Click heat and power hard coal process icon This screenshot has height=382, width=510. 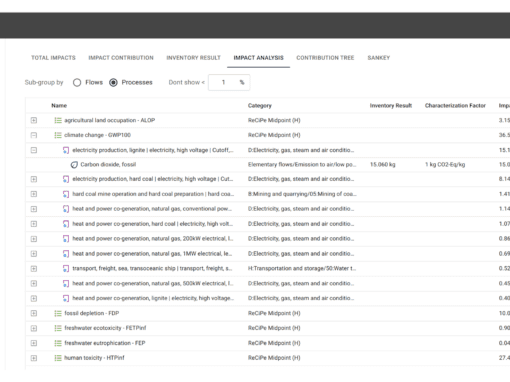coord(66,224)
